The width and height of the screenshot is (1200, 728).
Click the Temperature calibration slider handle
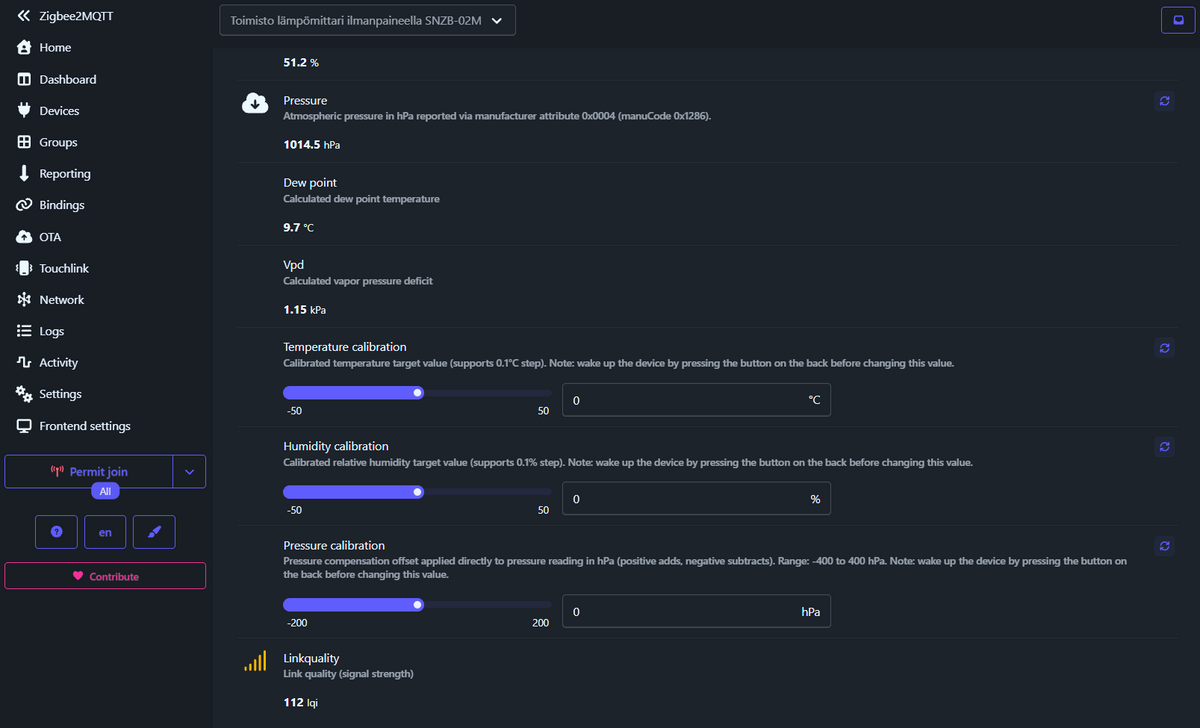point(418,393)
